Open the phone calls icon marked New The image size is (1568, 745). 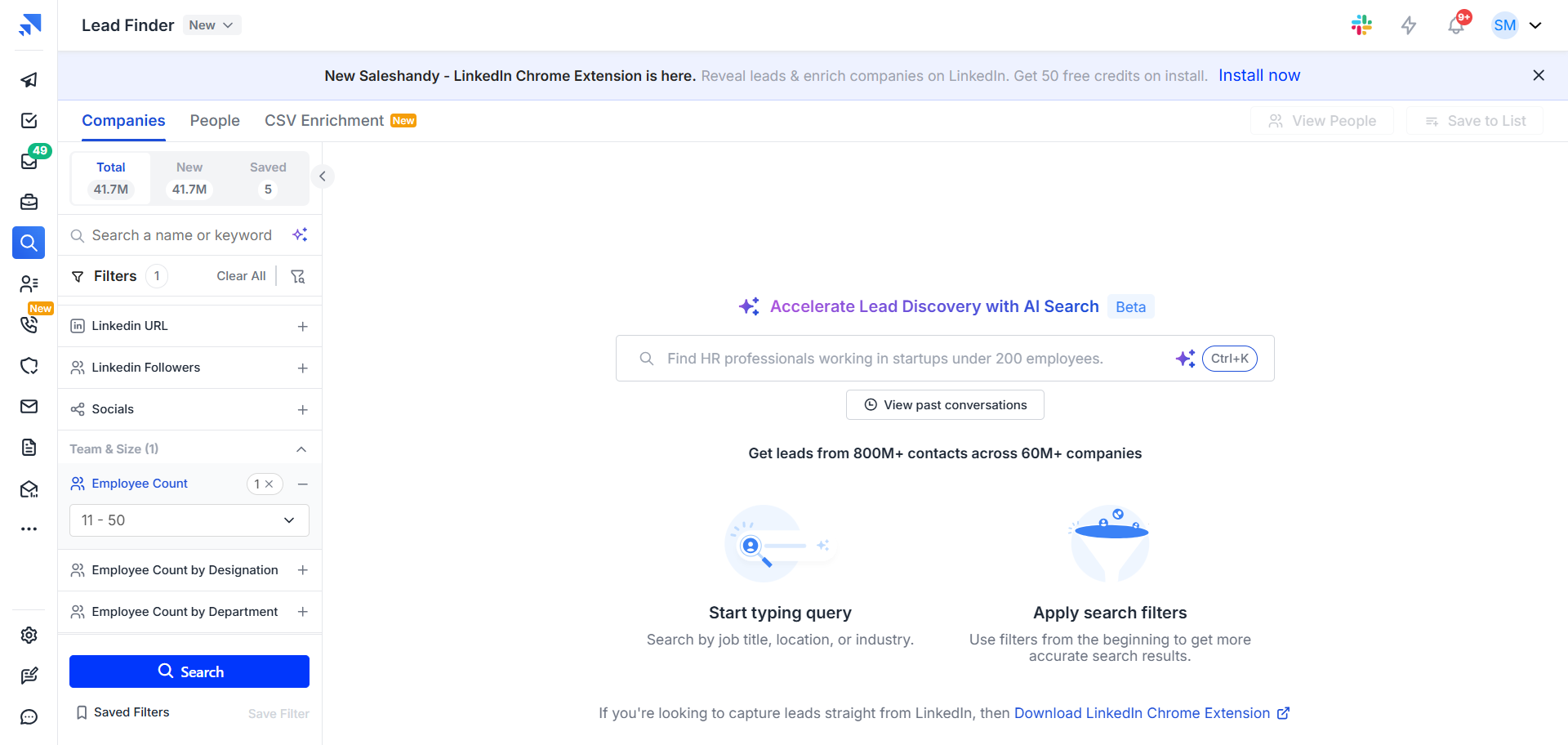point(29,324)
